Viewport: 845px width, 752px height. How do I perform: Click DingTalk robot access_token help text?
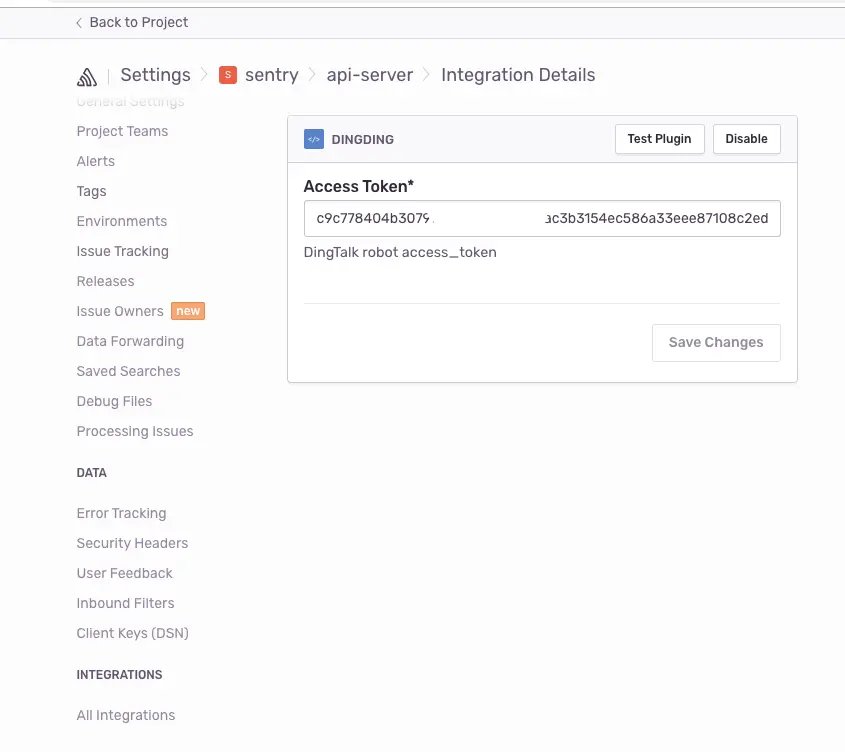click(x=400, y=253)
